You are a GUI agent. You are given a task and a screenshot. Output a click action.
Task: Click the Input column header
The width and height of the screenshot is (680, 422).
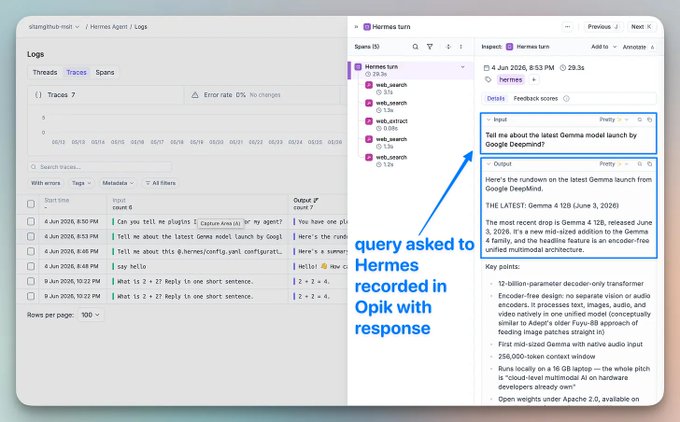click(119, 200)
